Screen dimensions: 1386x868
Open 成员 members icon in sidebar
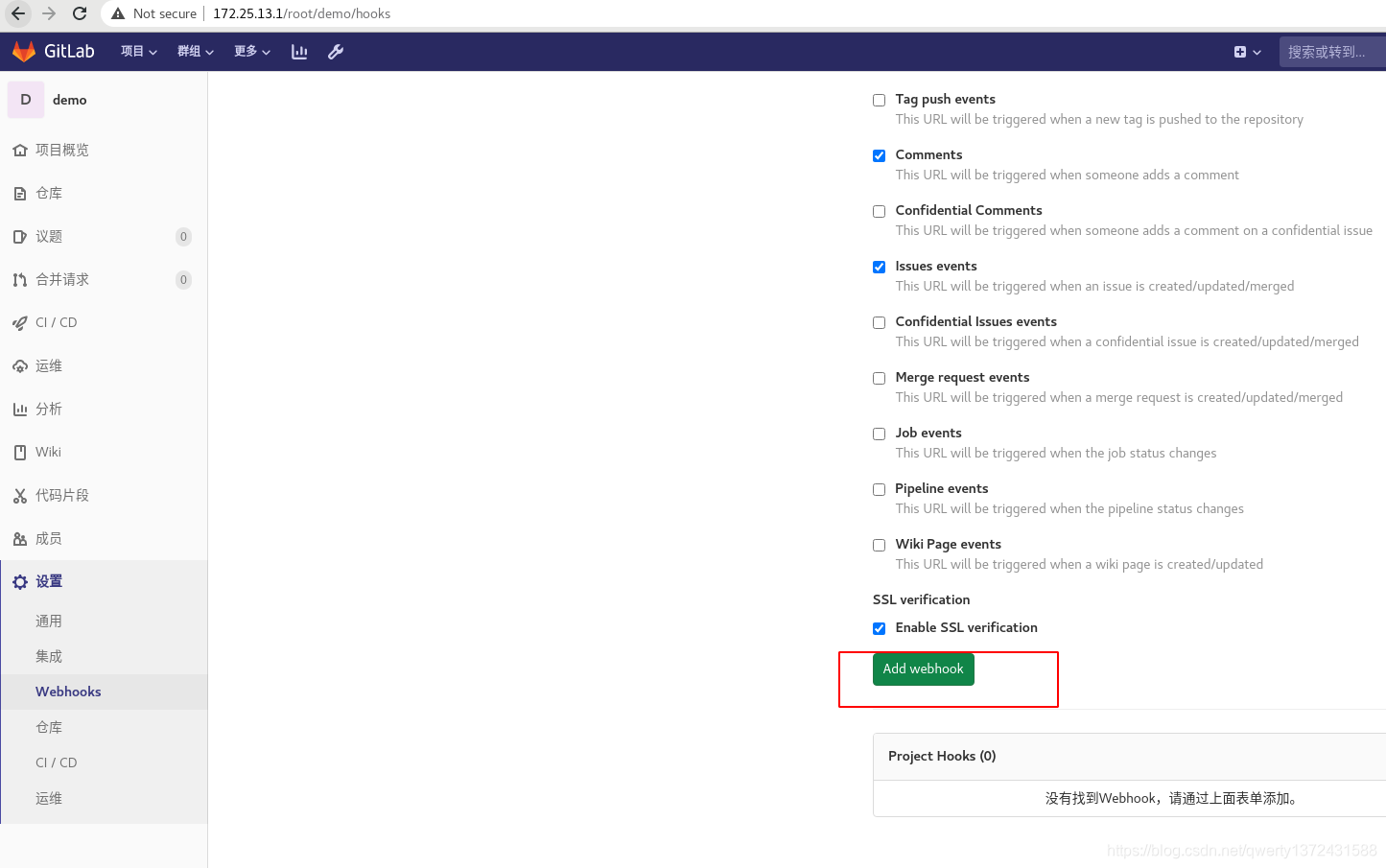20,539
